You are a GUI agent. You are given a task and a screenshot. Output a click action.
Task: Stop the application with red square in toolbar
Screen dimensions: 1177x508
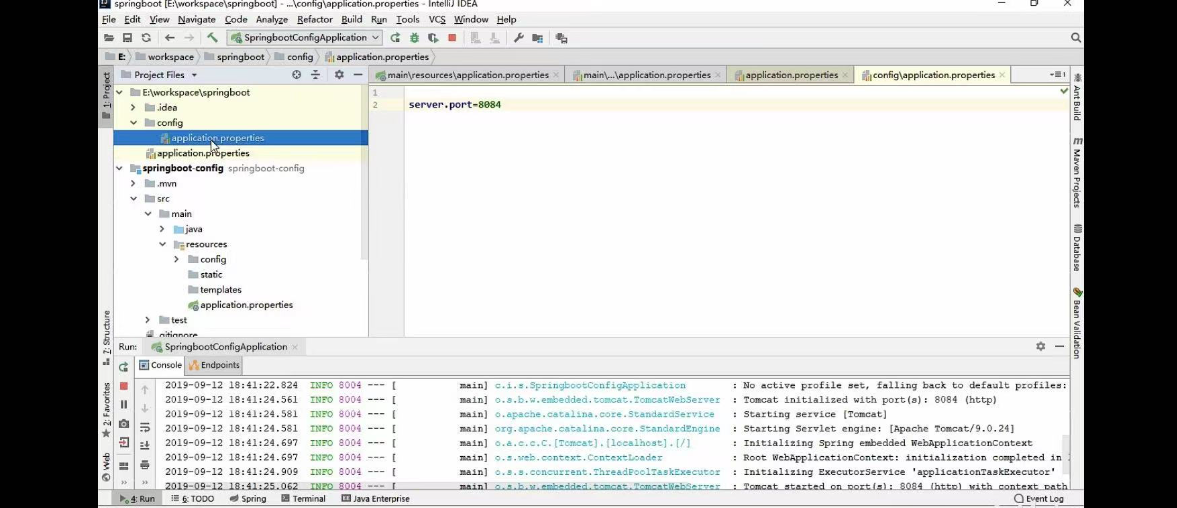click(x=452, y=38)
